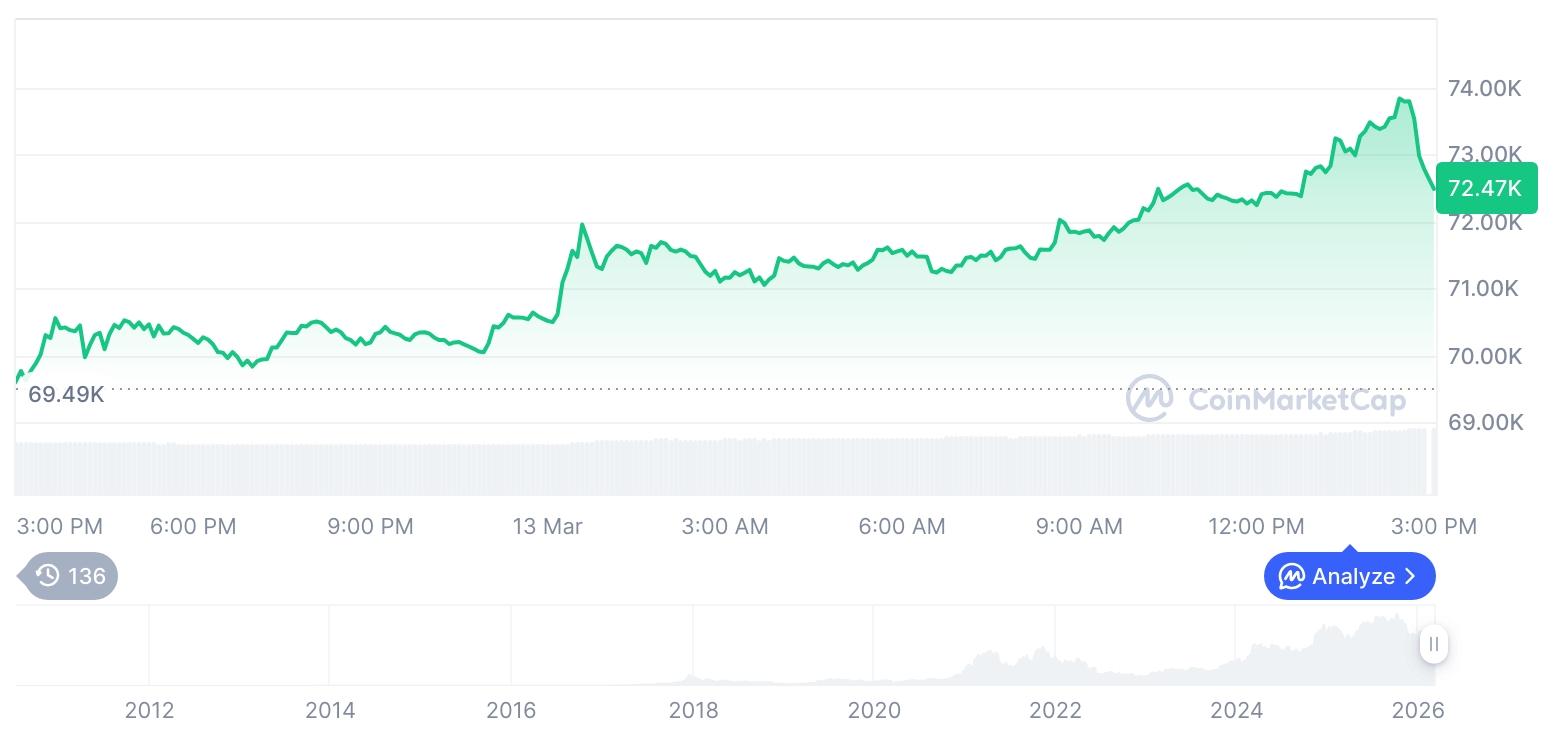Click the CoinMarketCap watermark text
This screenshot has width=1566, height=732.
[x=1297, y=400]
